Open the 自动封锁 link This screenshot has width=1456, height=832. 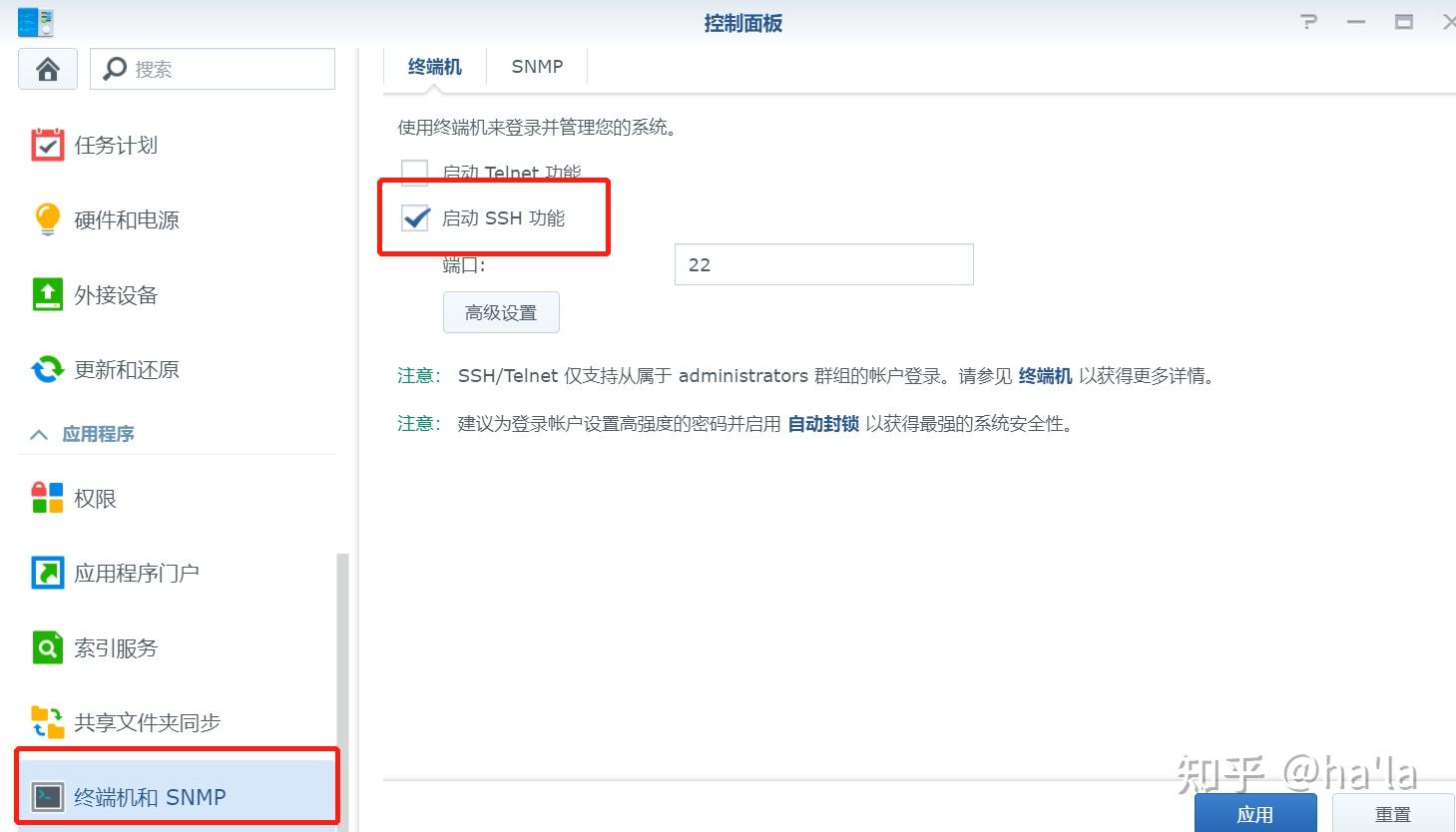(x=821, y=423)
